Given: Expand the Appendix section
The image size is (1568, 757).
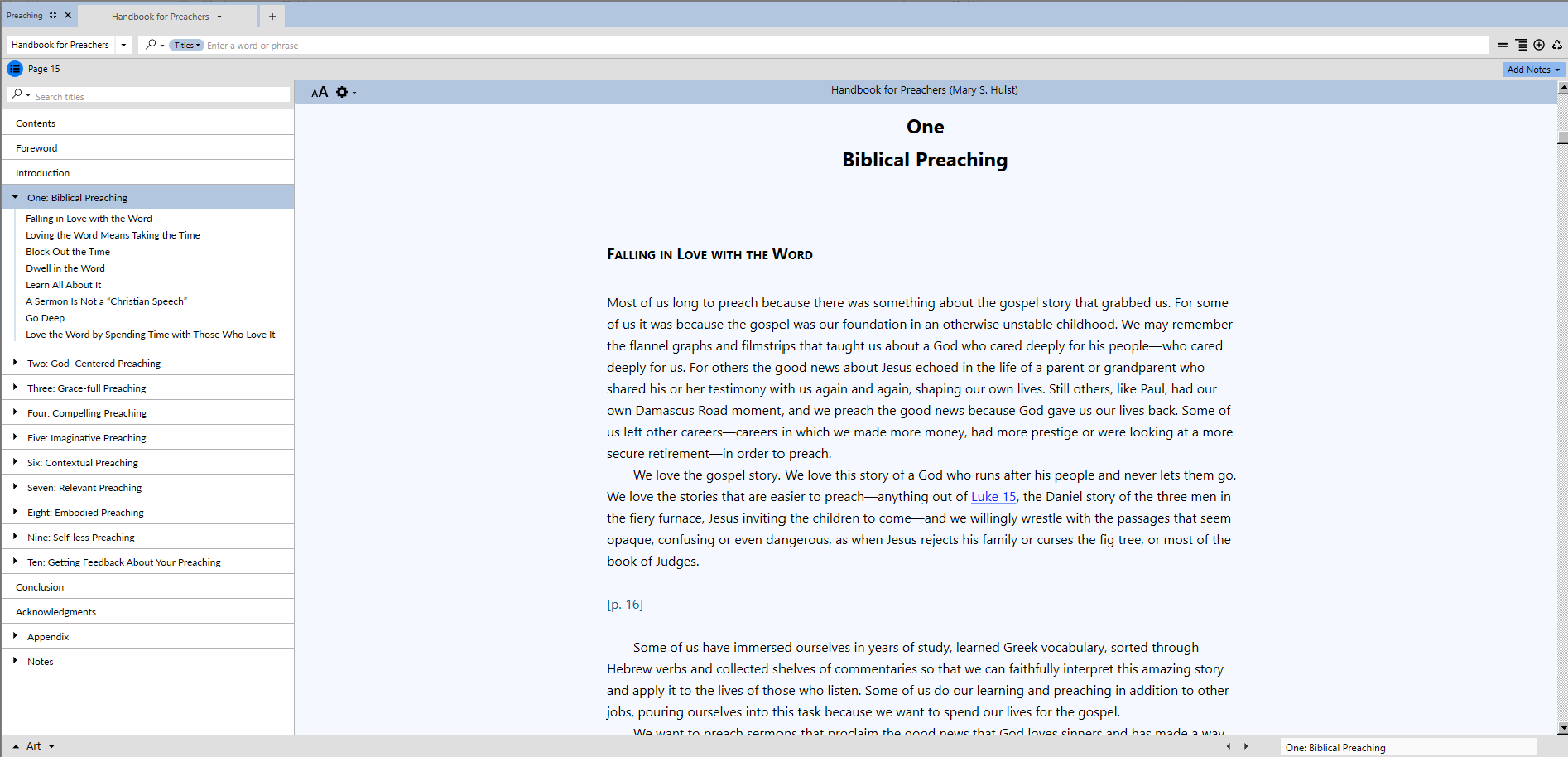Looking at the screenshot, I should [15, 636].
